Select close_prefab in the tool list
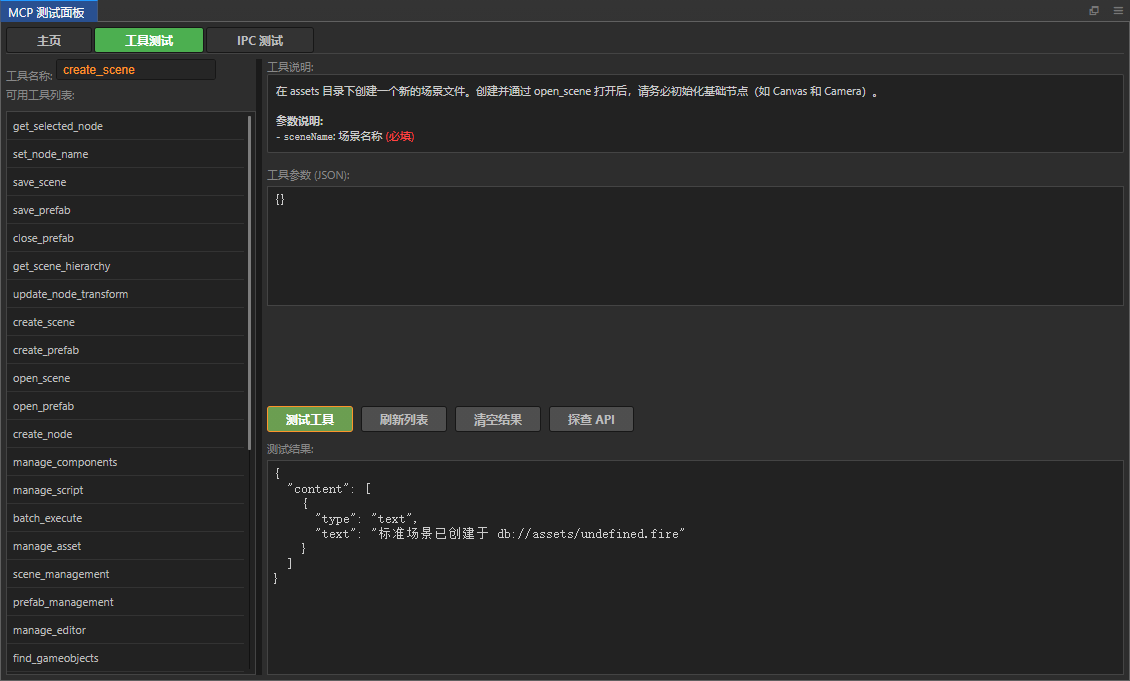This screenshot has width=1130, height=681. tap(125, 239)
